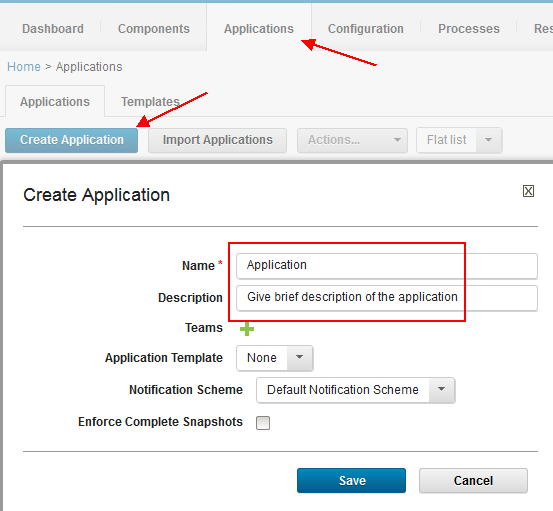This screenshot has height=511, width=553.
Task: Open the Configuration navigation tab
Action: pyautogui.click(x=366, y=29)
